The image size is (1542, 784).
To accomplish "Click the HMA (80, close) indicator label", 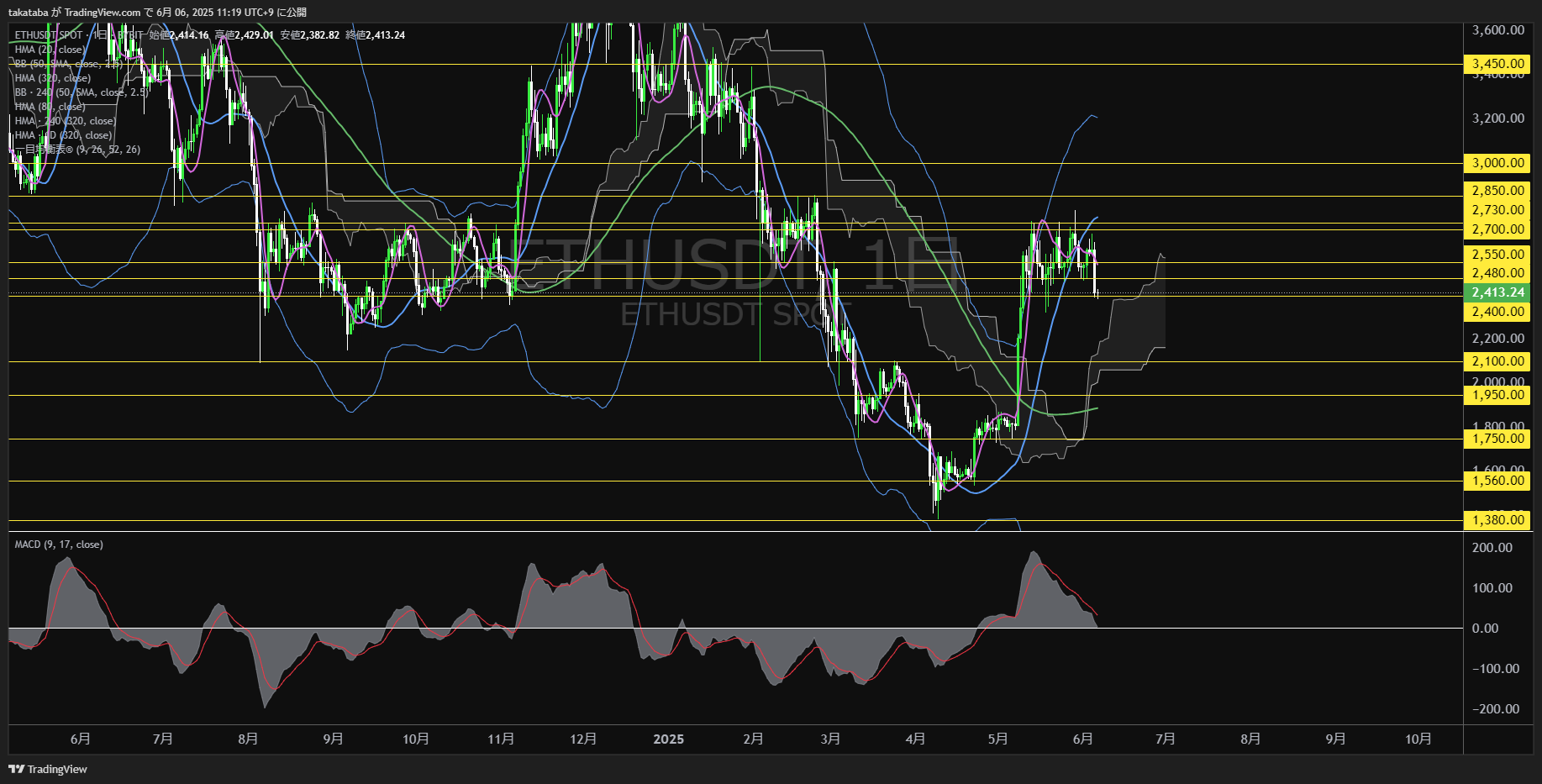I will point(50,107).
